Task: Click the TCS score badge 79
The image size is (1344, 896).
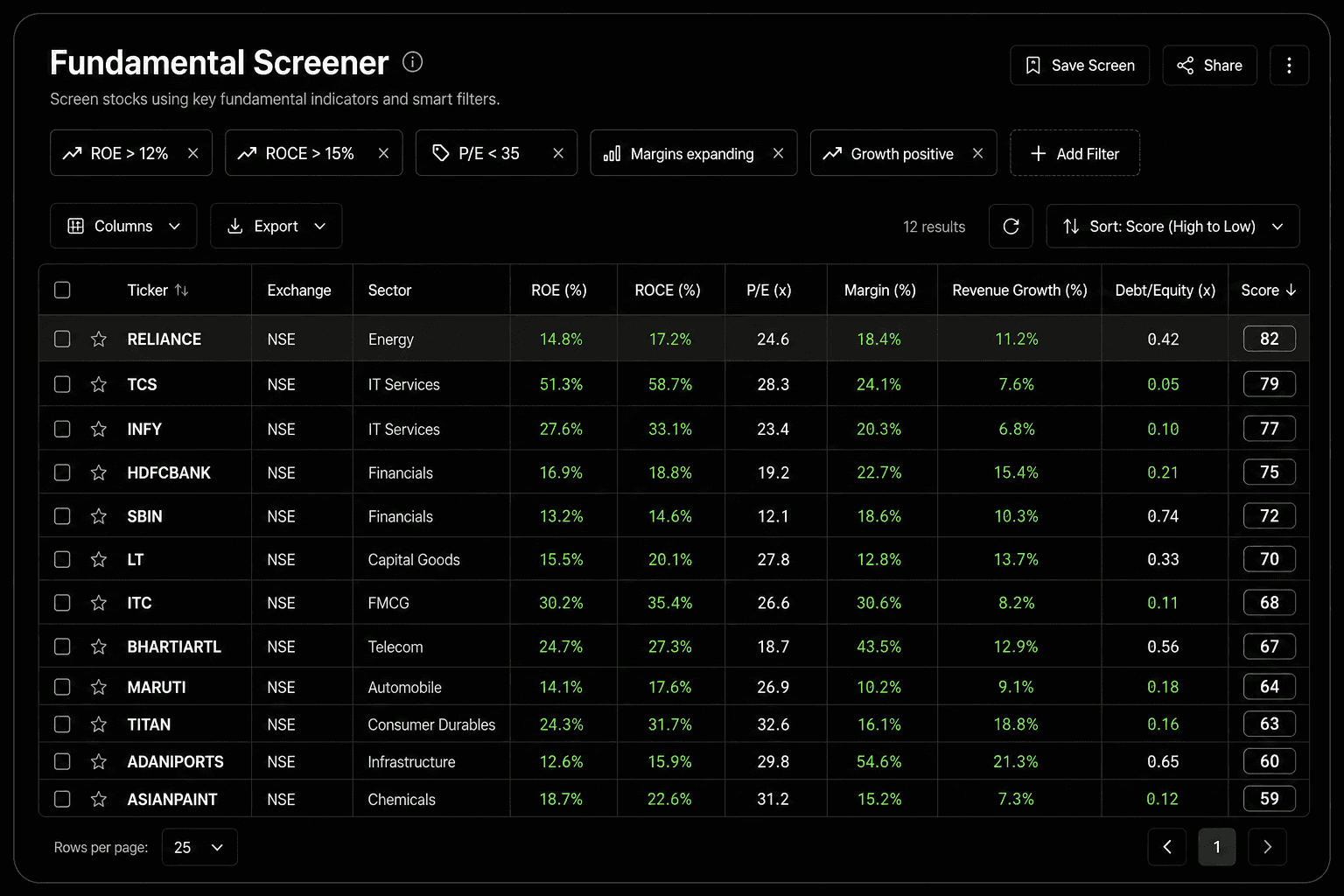Action: click(x=1270, y=384)
